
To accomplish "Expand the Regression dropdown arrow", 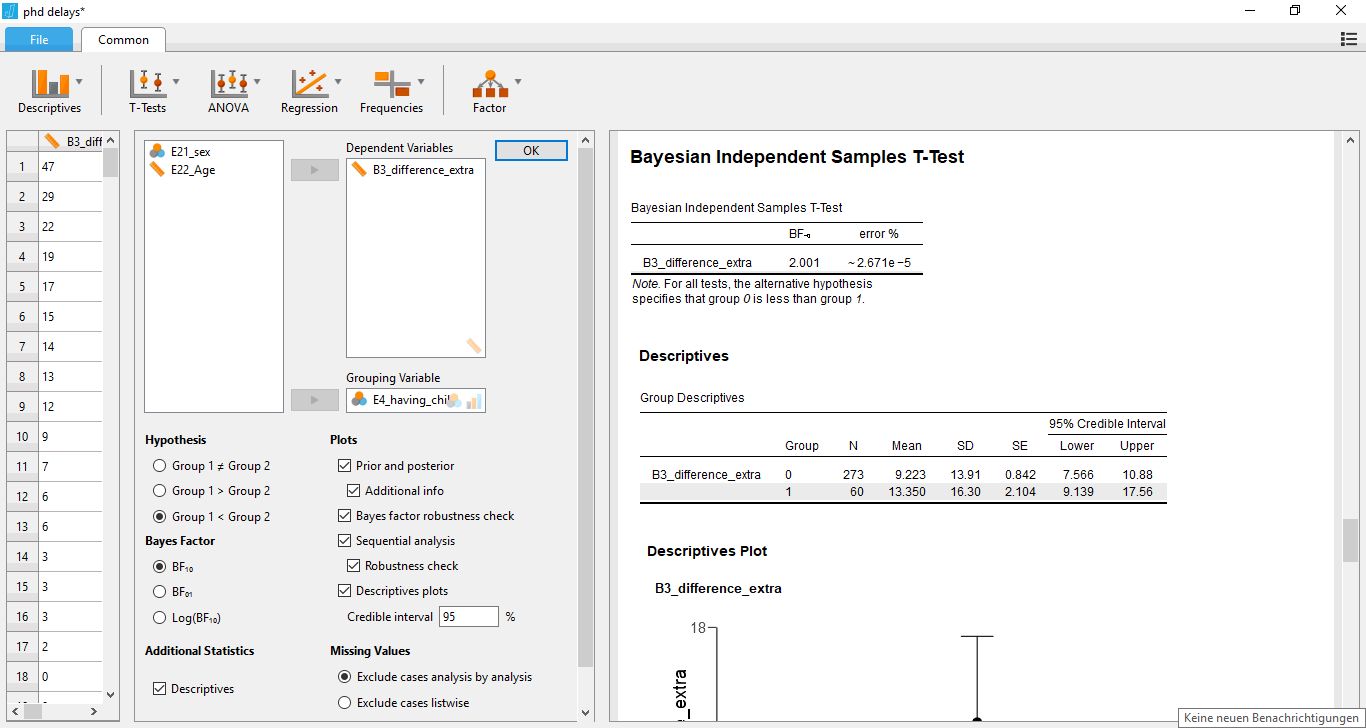I will click(x=338, y=82).
